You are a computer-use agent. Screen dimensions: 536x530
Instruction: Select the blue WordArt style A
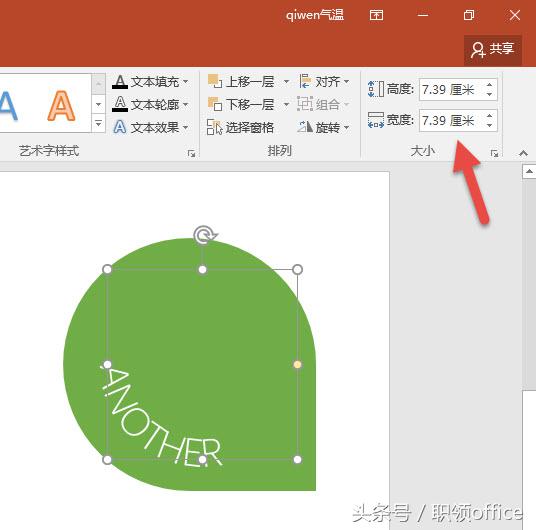(8, 106)
